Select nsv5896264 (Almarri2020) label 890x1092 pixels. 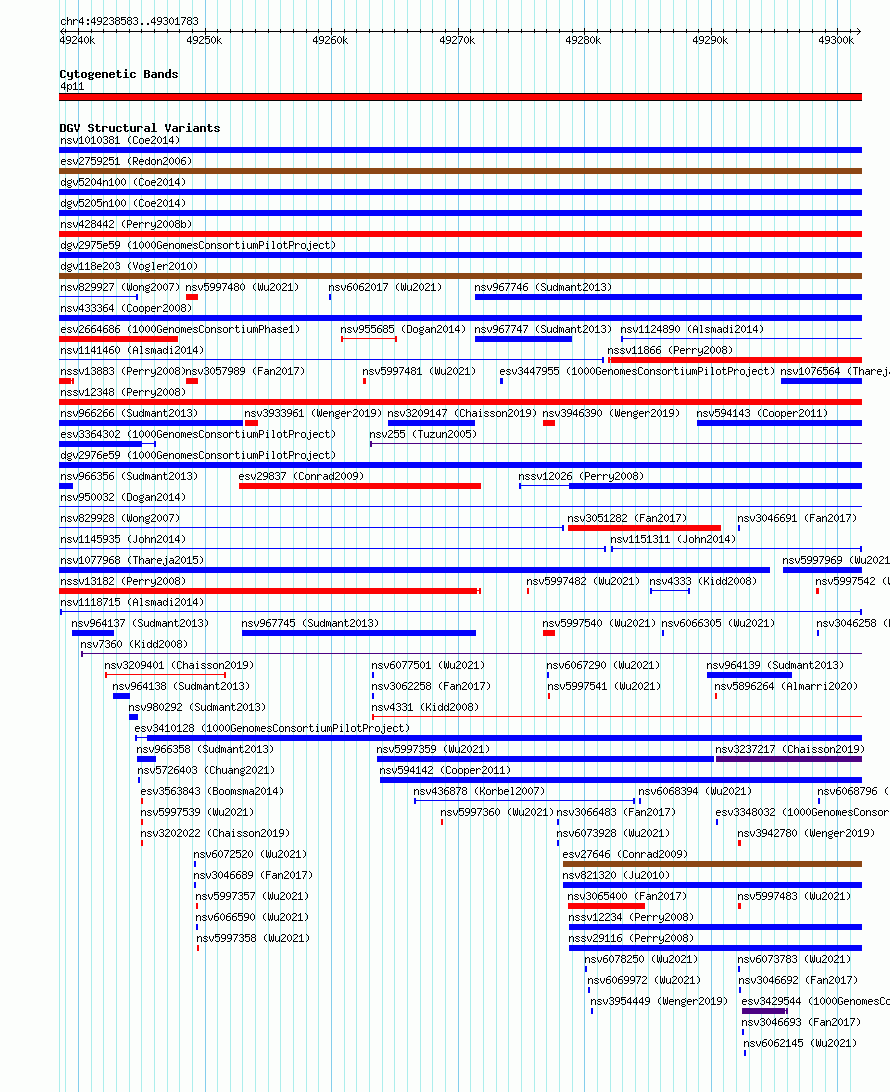click(786, 686)
